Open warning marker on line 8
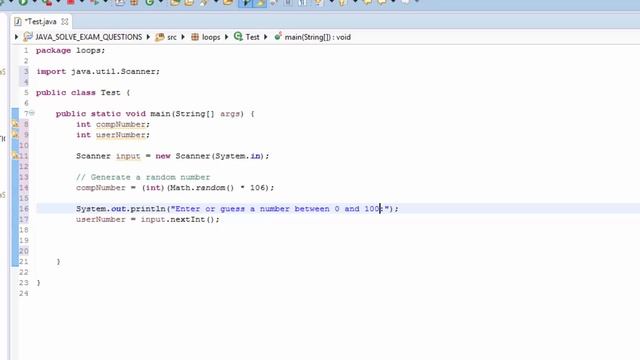 [x=15, y=124]
